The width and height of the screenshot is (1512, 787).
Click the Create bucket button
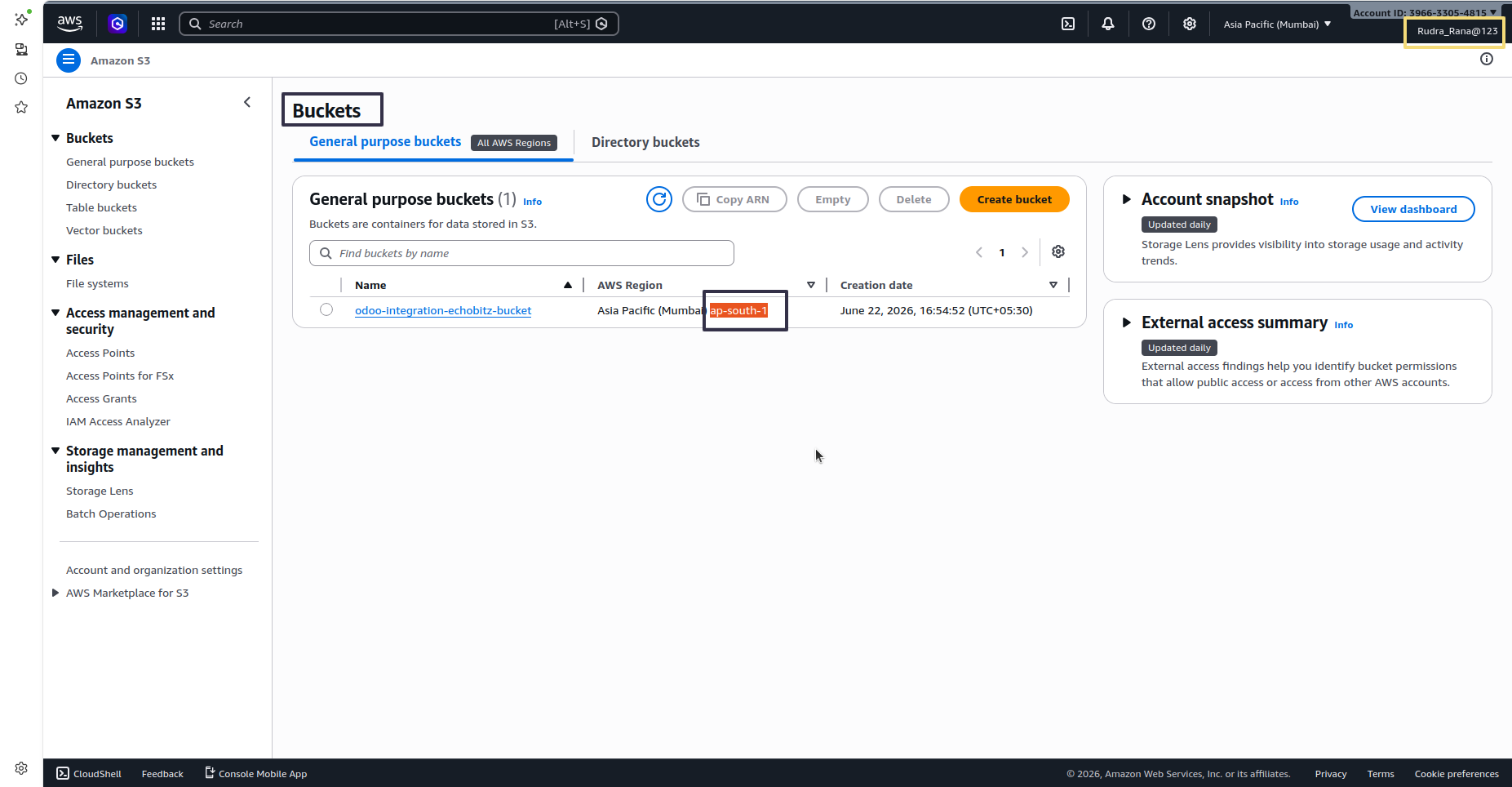(1014, 199)
